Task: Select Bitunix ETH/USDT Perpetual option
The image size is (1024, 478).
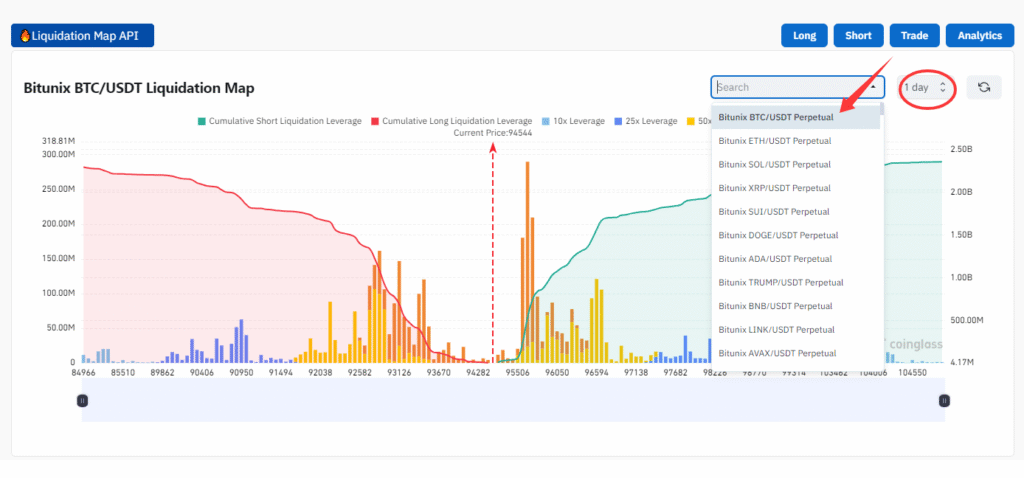Action: (x=775, y=141)
